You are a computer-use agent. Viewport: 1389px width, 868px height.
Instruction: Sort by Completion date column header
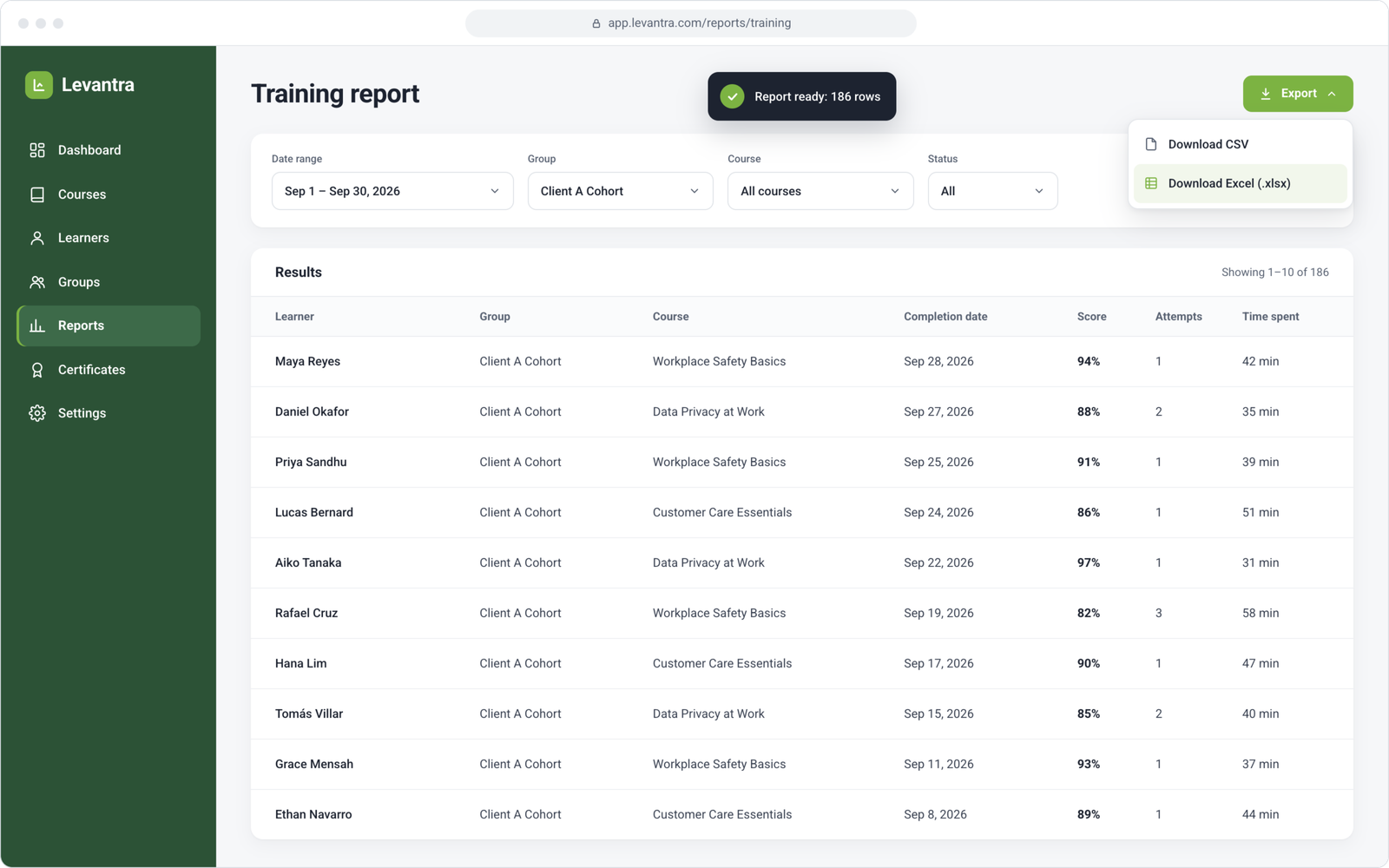[x=945, y=317]
